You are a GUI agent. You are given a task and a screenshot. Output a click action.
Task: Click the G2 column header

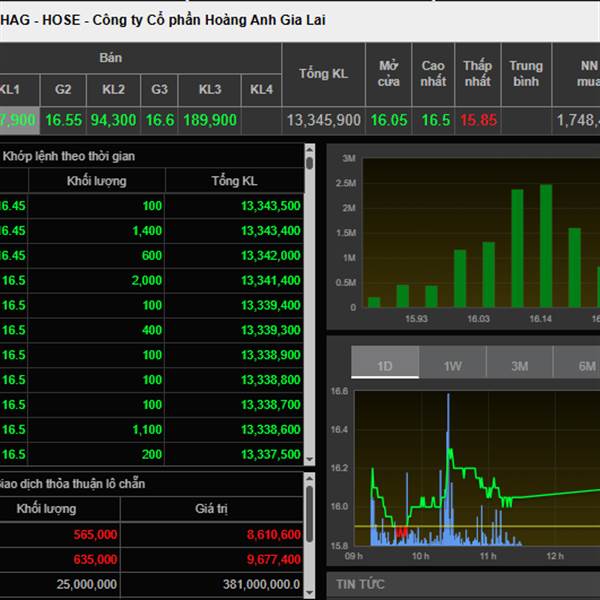tap(63, 90)
